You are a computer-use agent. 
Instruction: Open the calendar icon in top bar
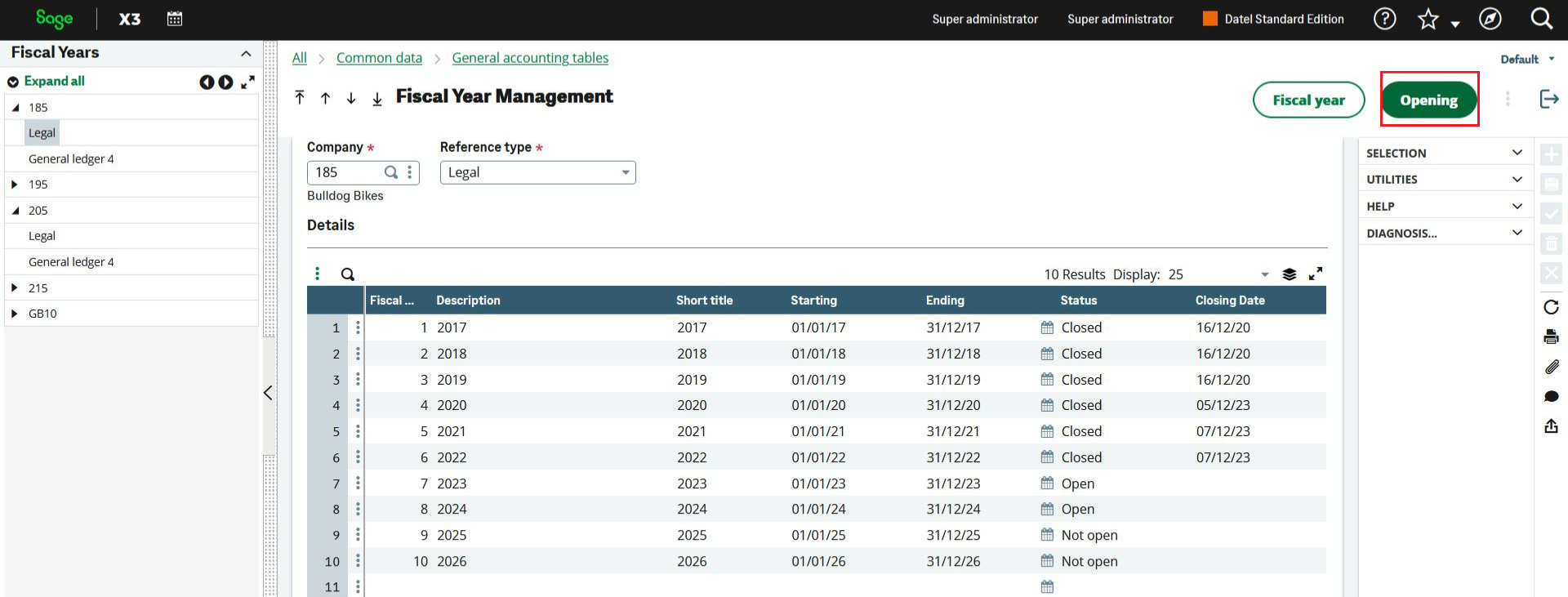coord(175,19)
